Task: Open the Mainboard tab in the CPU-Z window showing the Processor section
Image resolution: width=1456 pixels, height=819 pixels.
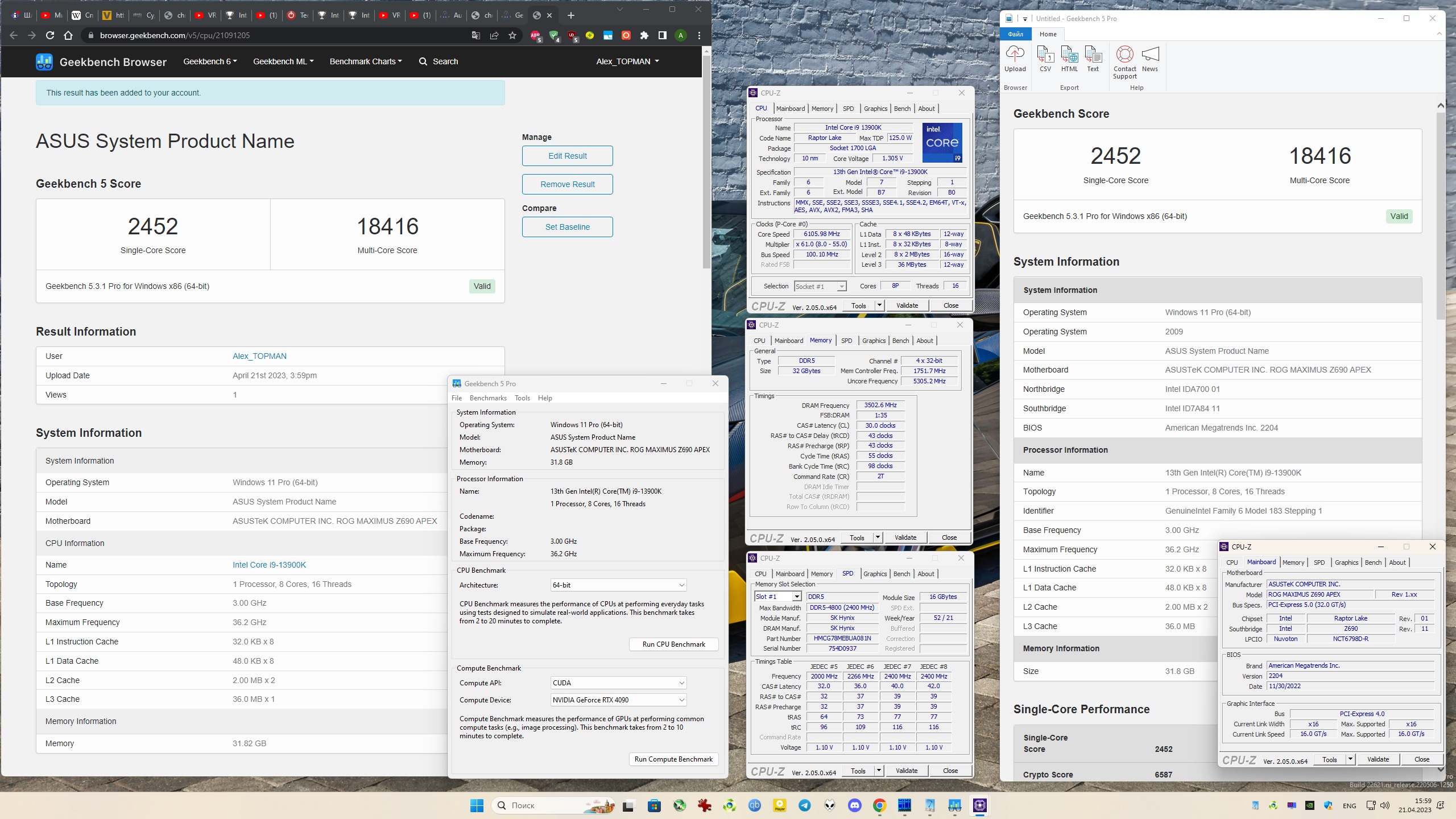Action: (791, 109)
